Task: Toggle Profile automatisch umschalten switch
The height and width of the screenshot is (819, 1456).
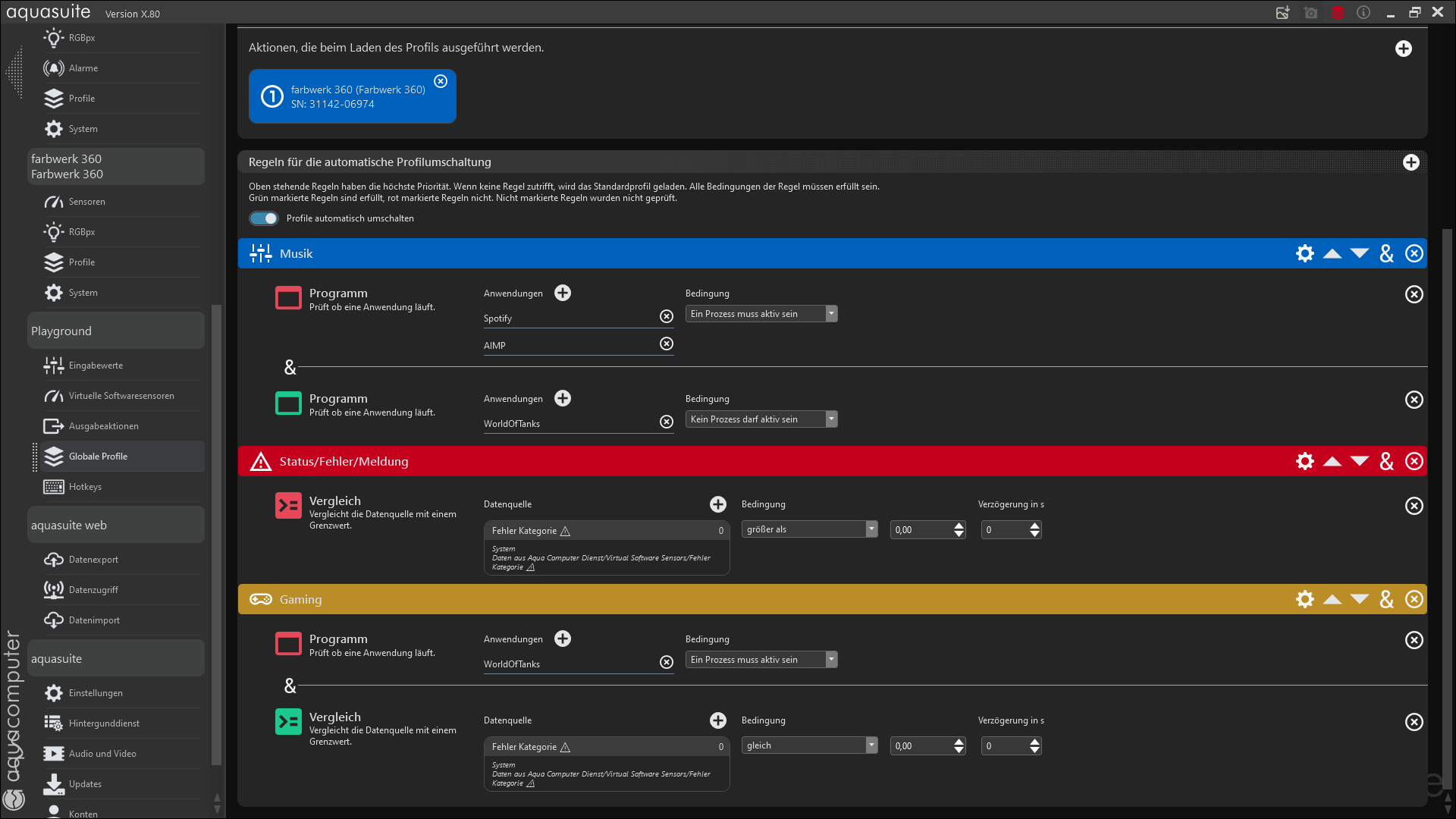Action: coord(264,218)
